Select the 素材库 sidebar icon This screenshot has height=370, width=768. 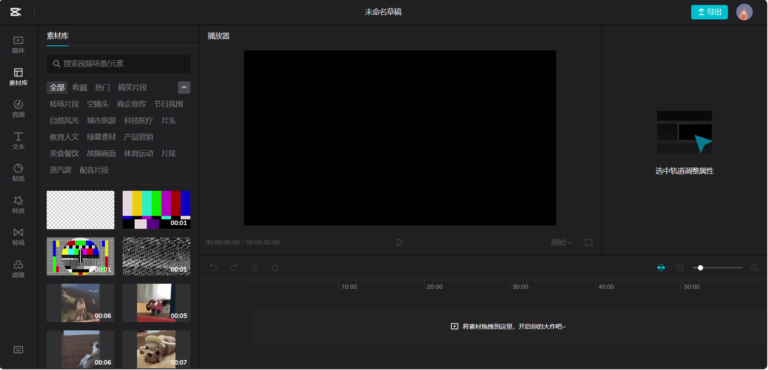point(18,76)
